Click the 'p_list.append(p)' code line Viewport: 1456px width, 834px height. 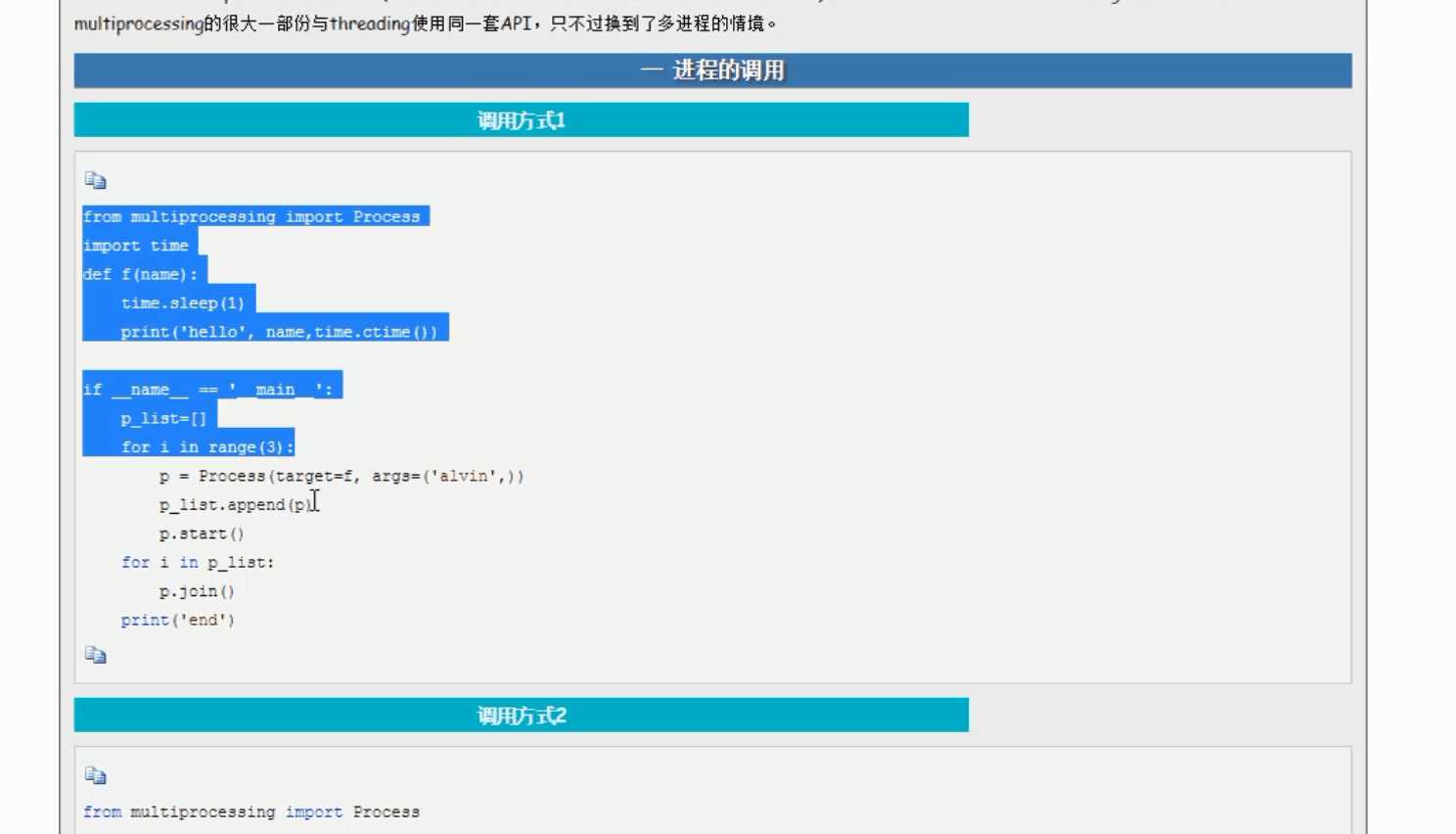[x=235, y=505]
